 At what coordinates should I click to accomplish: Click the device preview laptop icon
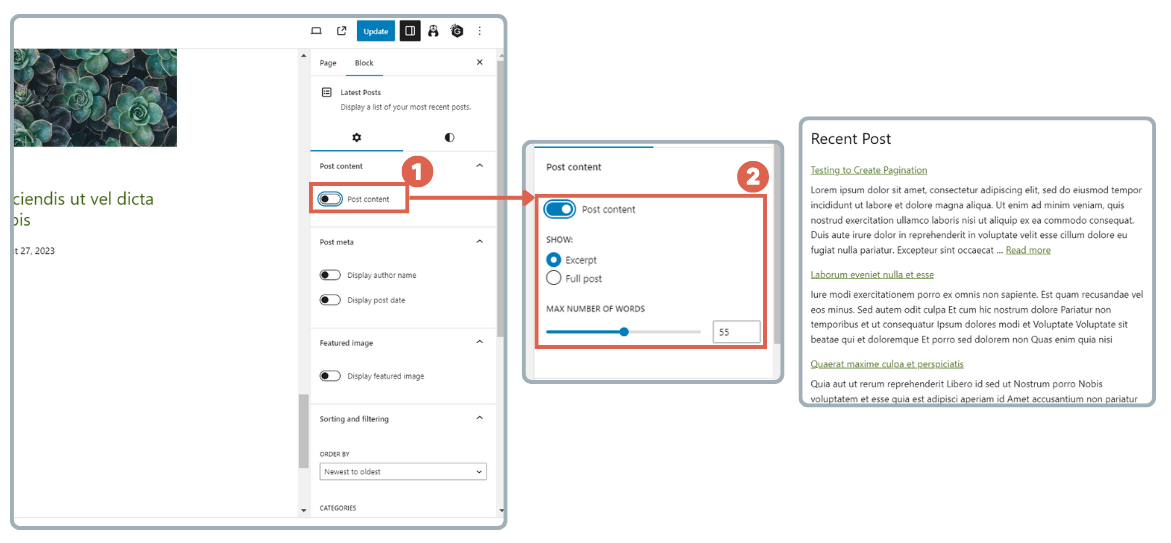(x=316, y=31)
